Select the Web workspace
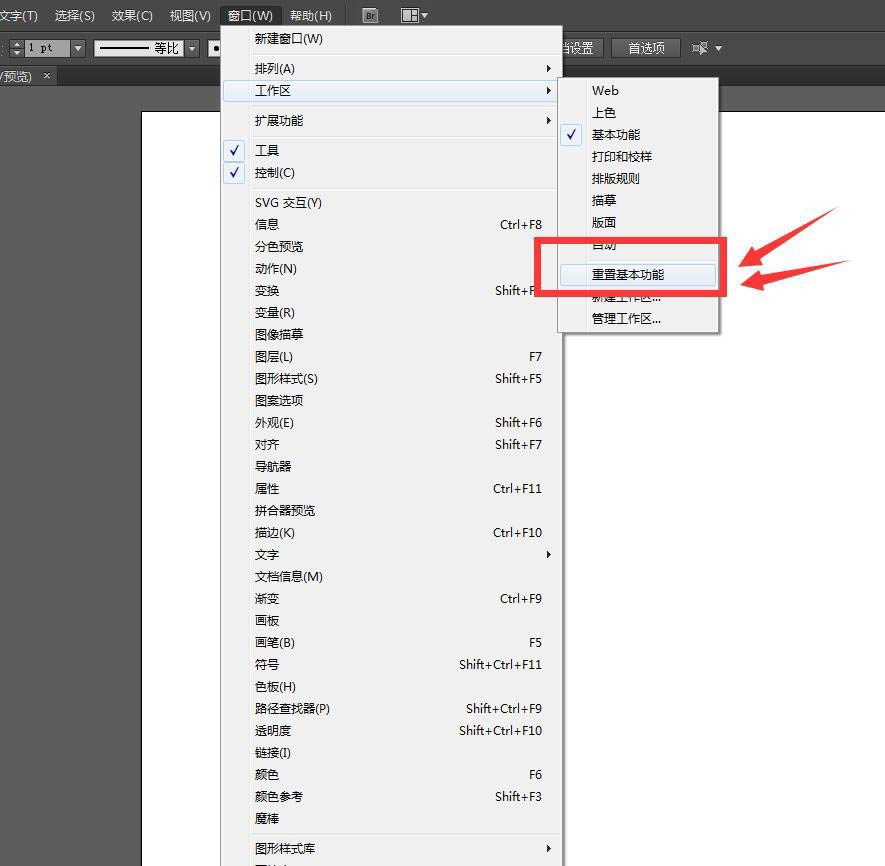The width and height of the screenshot is (885, 866). (x=604, y=90)
